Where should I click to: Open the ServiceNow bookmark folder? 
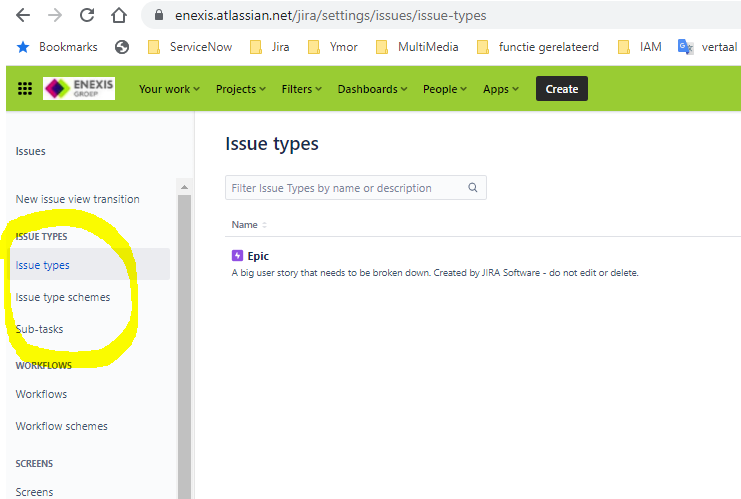tap(190, 47)
